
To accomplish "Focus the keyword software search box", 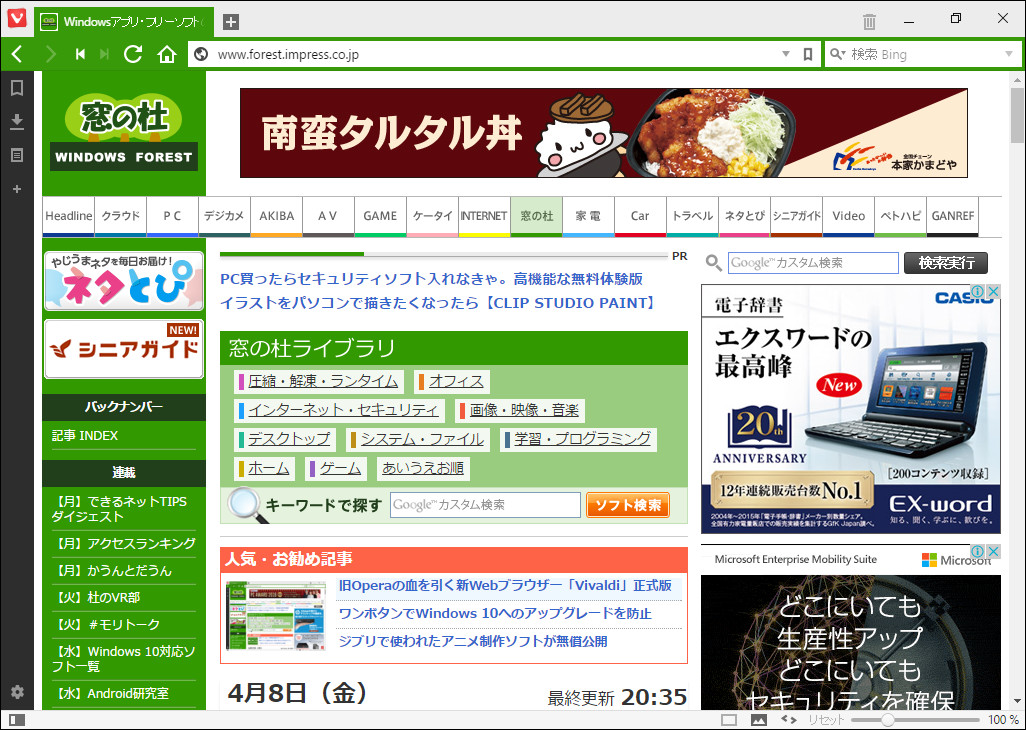I will pos(486,505).
